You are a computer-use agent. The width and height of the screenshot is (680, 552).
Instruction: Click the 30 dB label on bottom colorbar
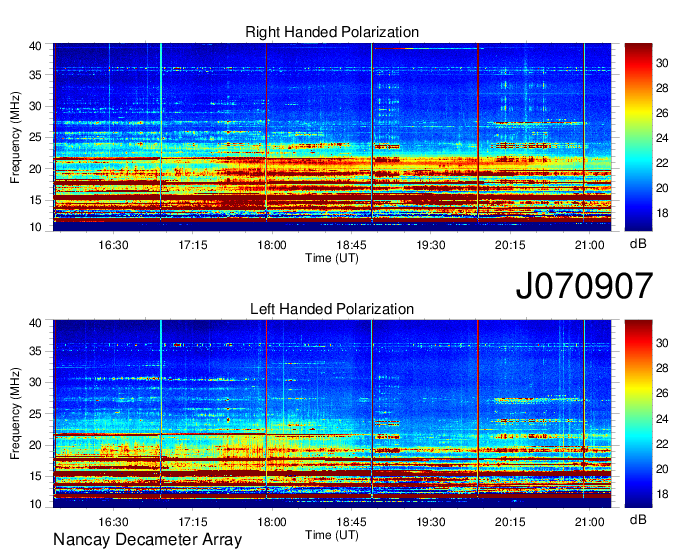tap(662, 343)
